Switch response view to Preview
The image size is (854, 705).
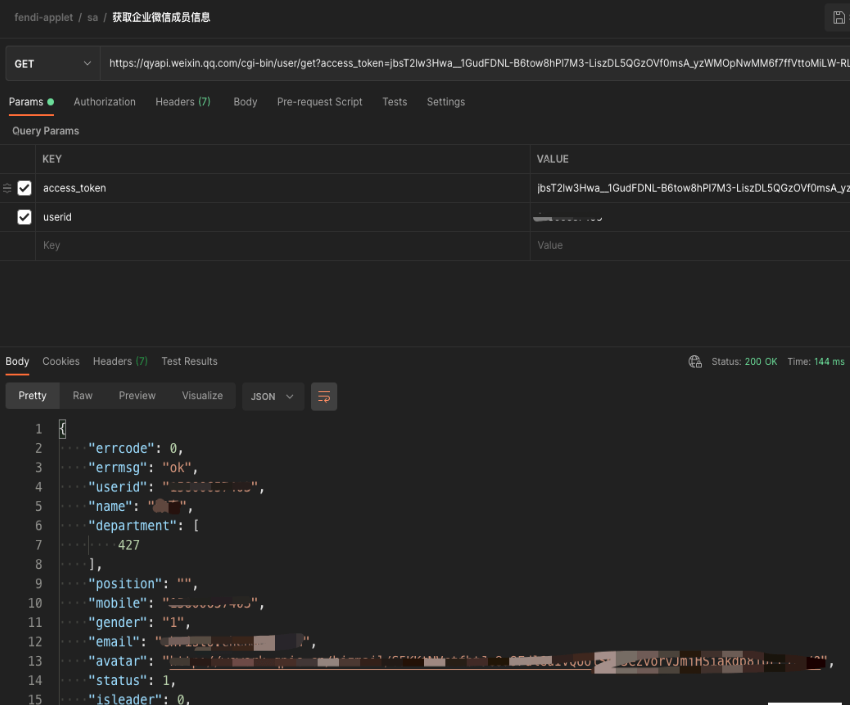137,396
